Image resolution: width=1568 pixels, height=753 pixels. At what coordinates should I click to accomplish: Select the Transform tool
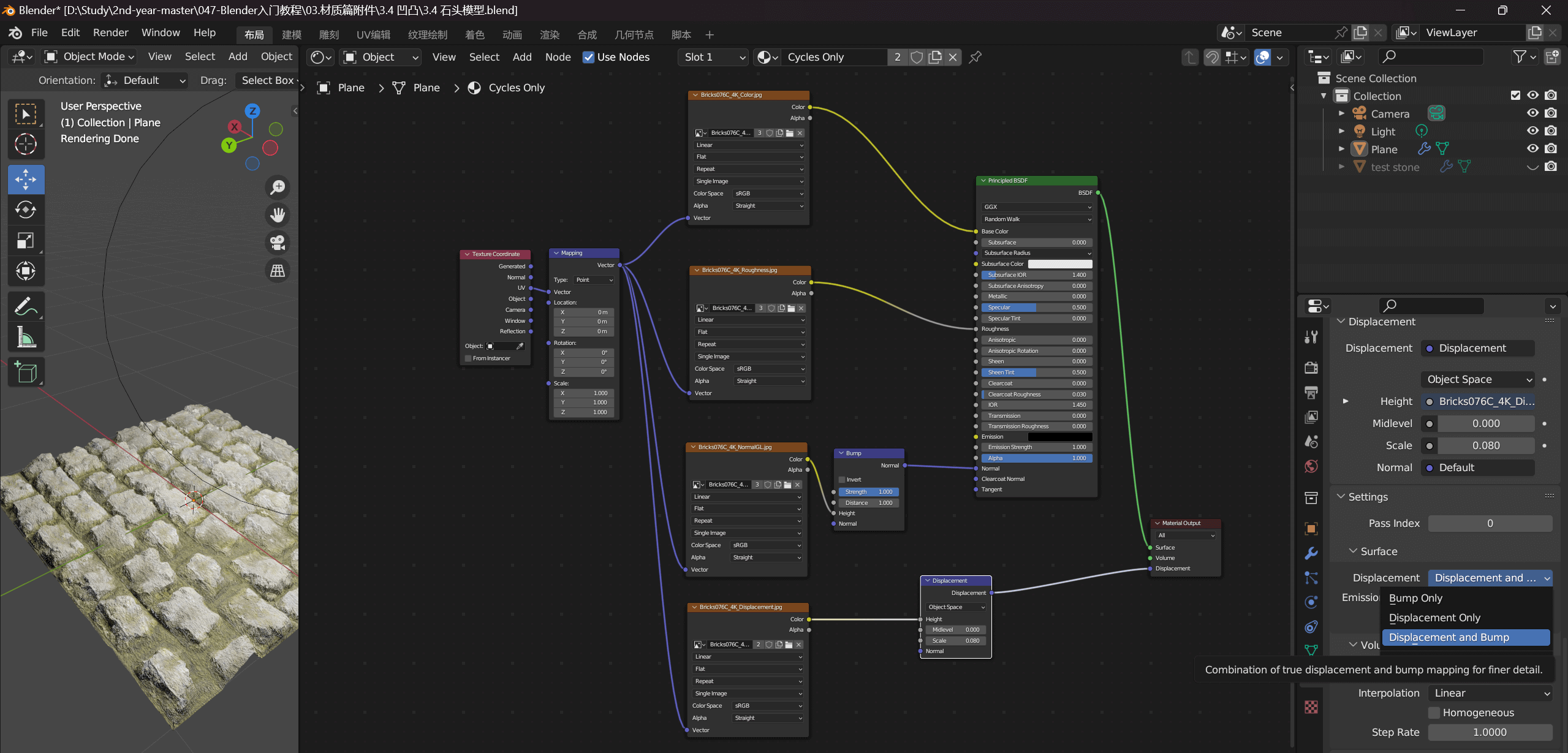pyautogui.click(x=26, y=271)
